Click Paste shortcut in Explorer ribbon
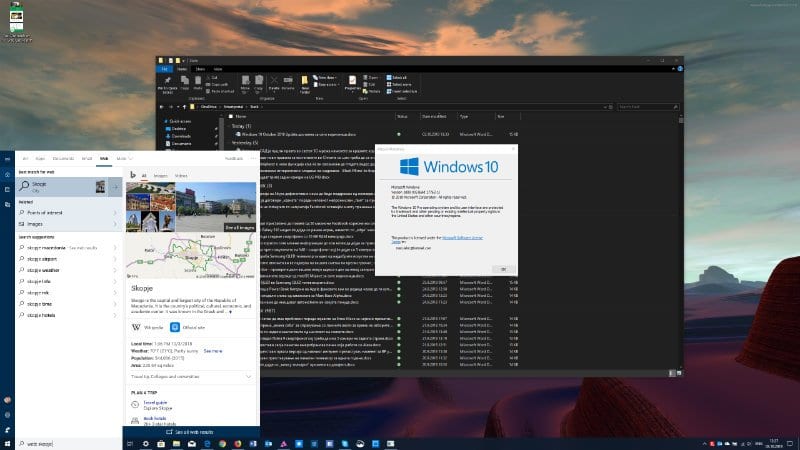Image resolution: width=800 pixels, height=450 pixels. point(220,91)
